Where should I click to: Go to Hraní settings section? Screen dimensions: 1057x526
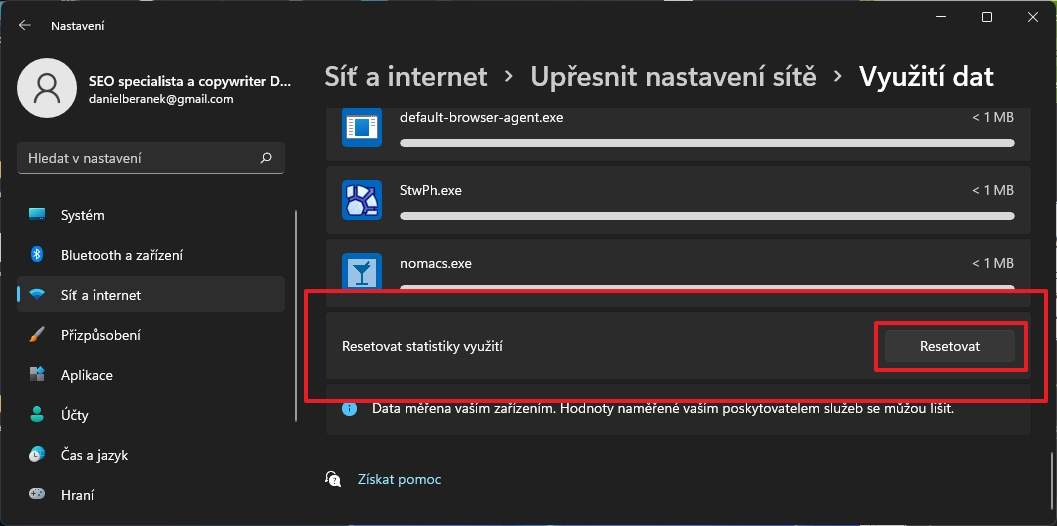coord(78,495)
